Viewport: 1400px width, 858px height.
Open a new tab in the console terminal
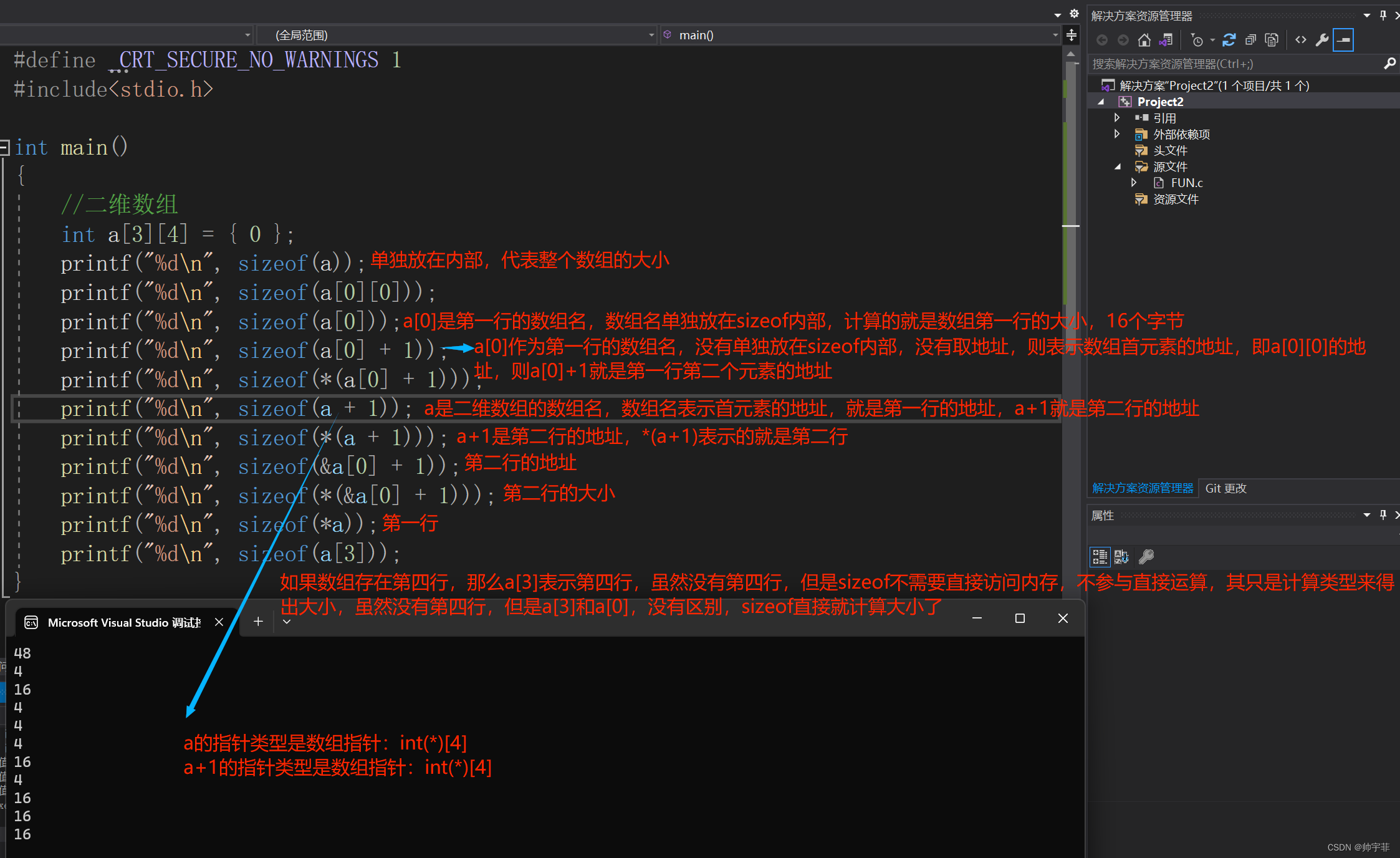click(x=258, y=621)
